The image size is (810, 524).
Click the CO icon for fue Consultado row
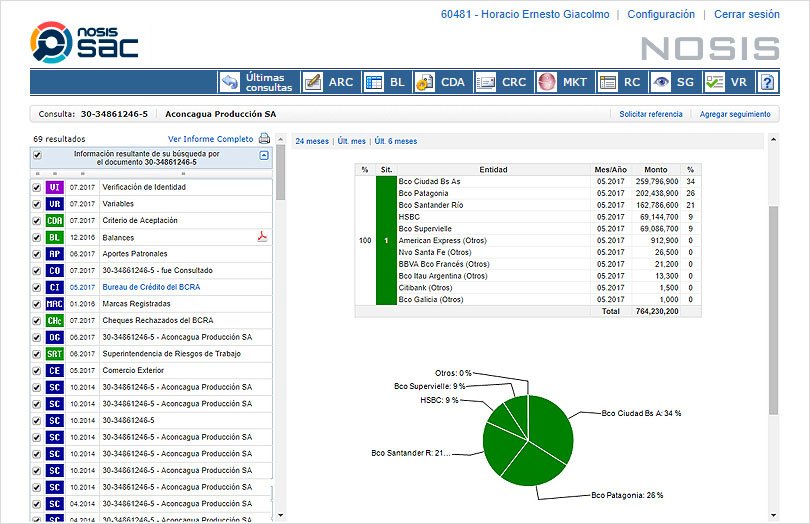point(54,270)
